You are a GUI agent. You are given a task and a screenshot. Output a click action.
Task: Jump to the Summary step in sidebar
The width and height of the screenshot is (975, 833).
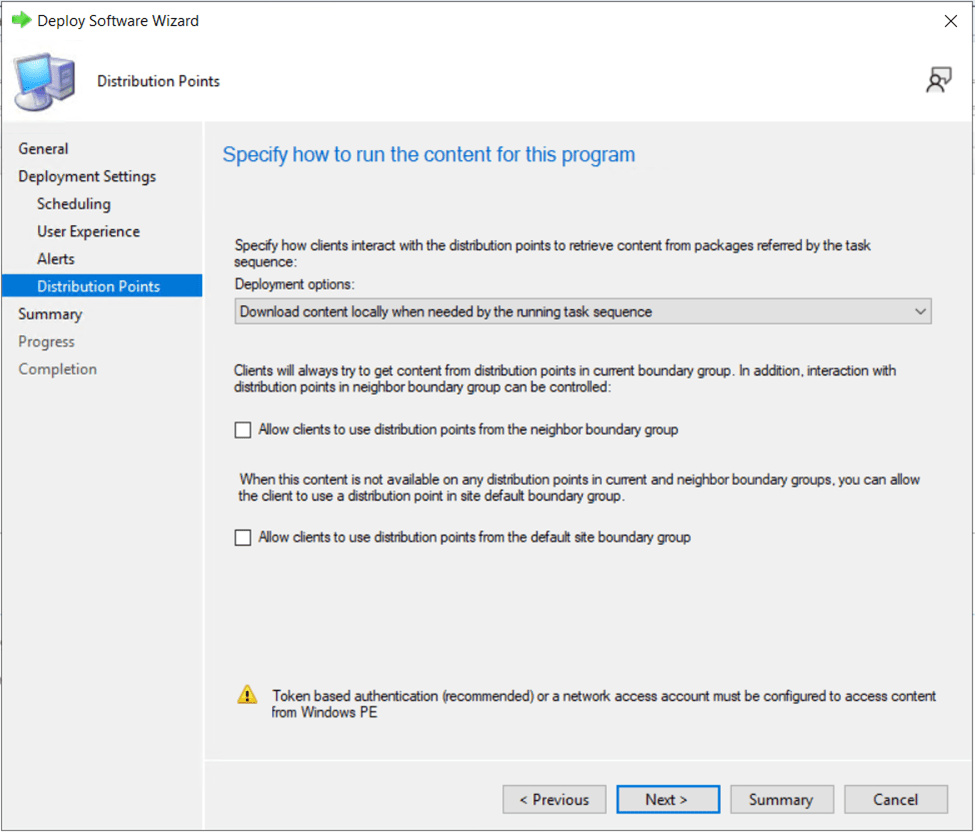click(x=50, y=314)
